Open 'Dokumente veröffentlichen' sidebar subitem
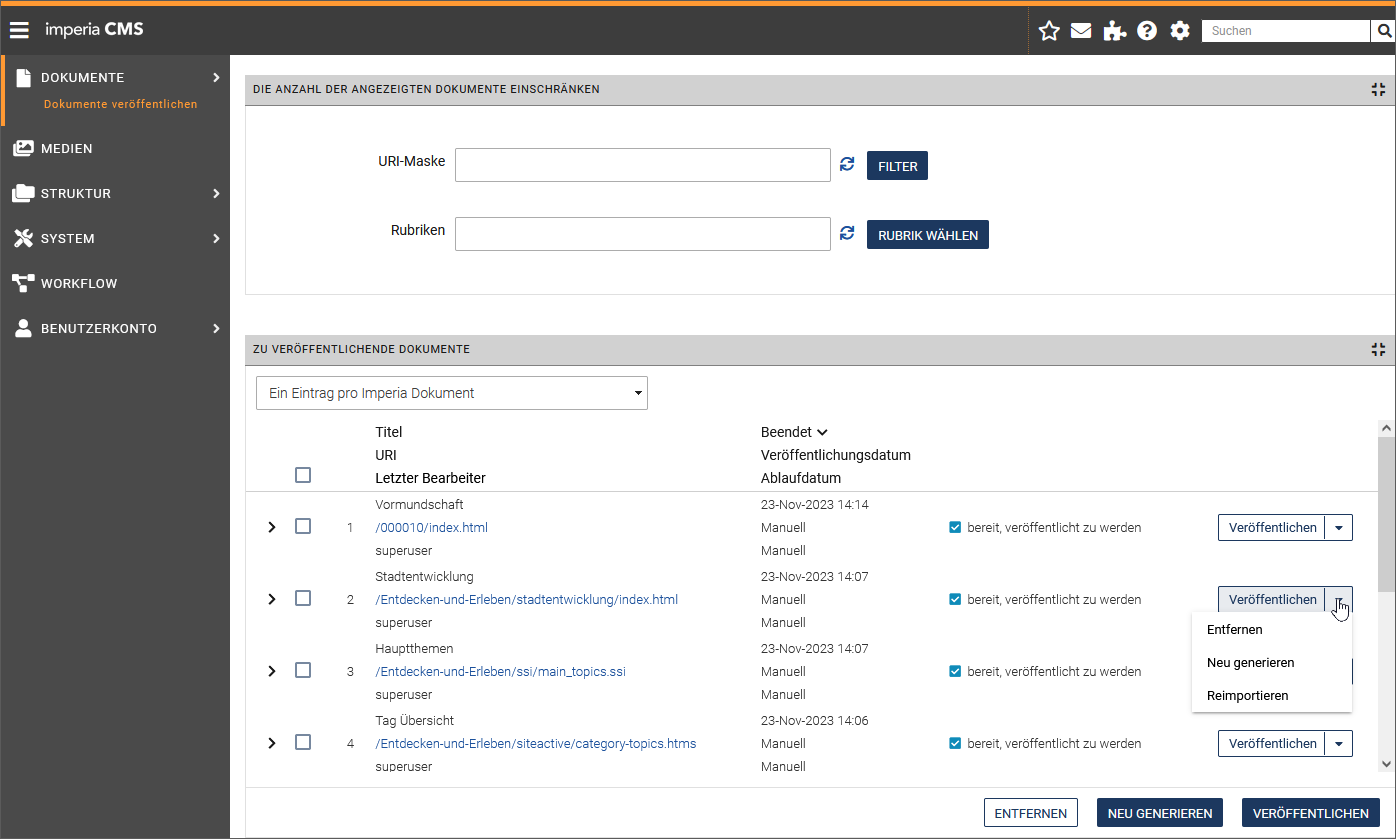 120,104
